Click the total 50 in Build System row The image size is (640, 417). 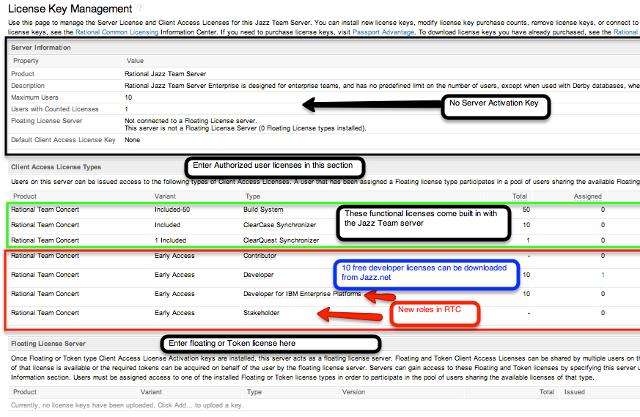click(x=526, y=209)
